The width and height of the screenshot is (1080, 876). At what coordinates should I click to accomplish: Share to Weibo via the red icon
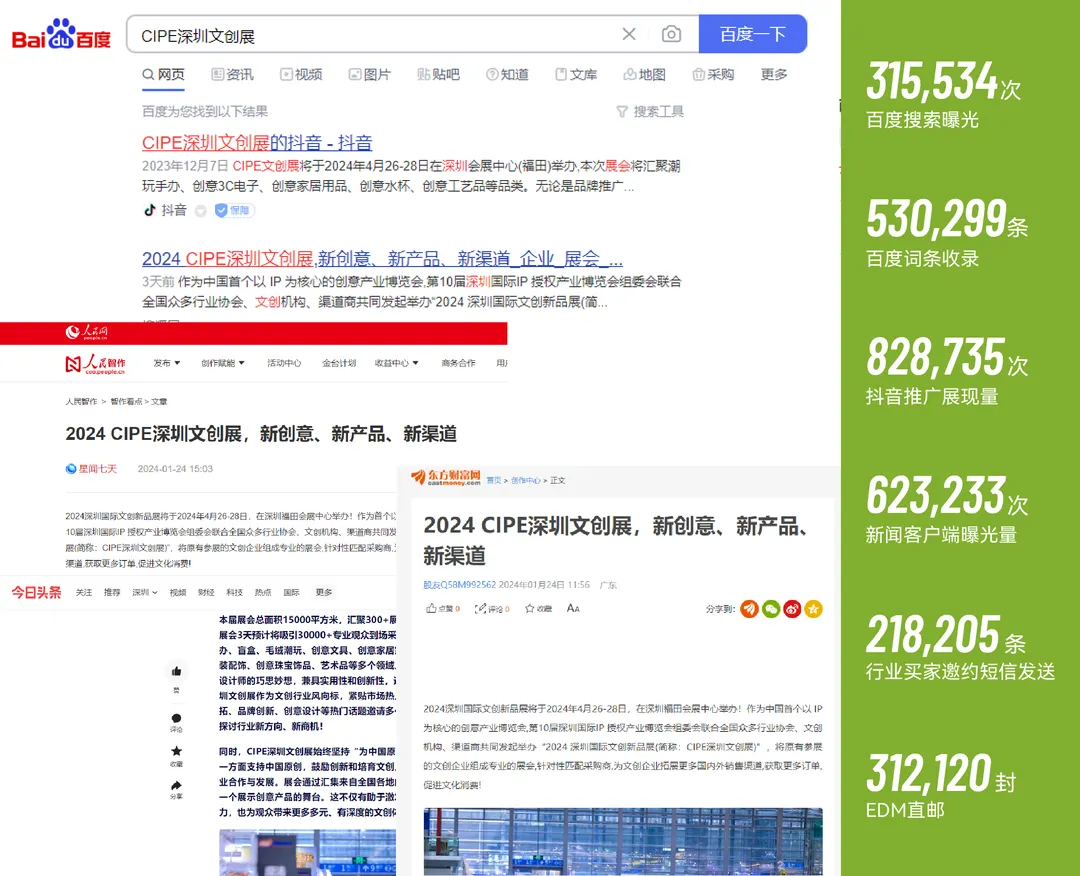[792, 609]
